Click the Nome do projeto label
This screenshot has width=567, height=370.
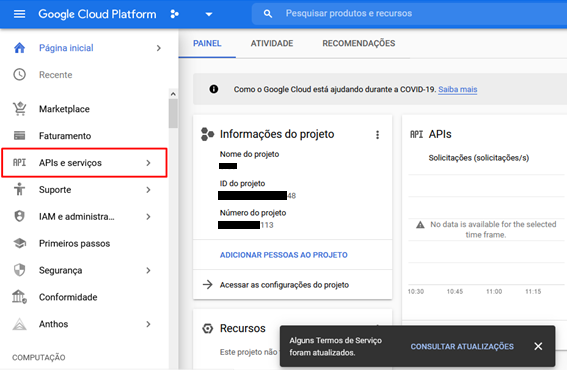[x=250, y=154]
